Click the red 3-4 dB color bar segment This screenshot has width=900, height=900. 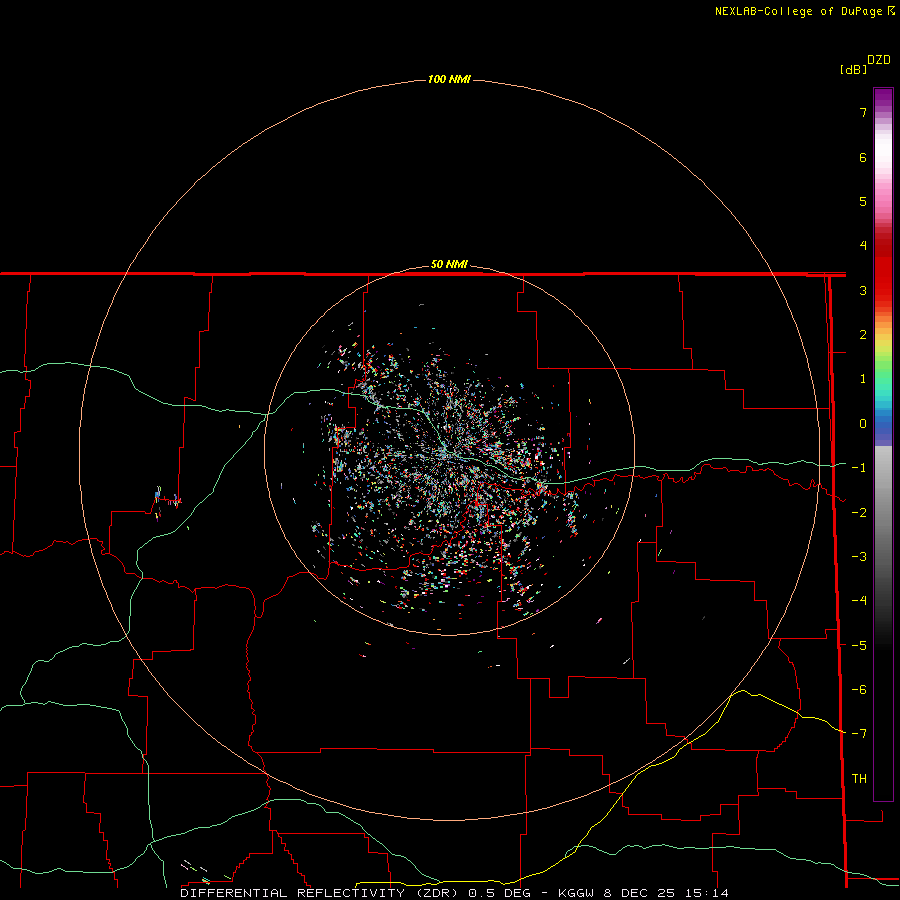tap(883, 268)
